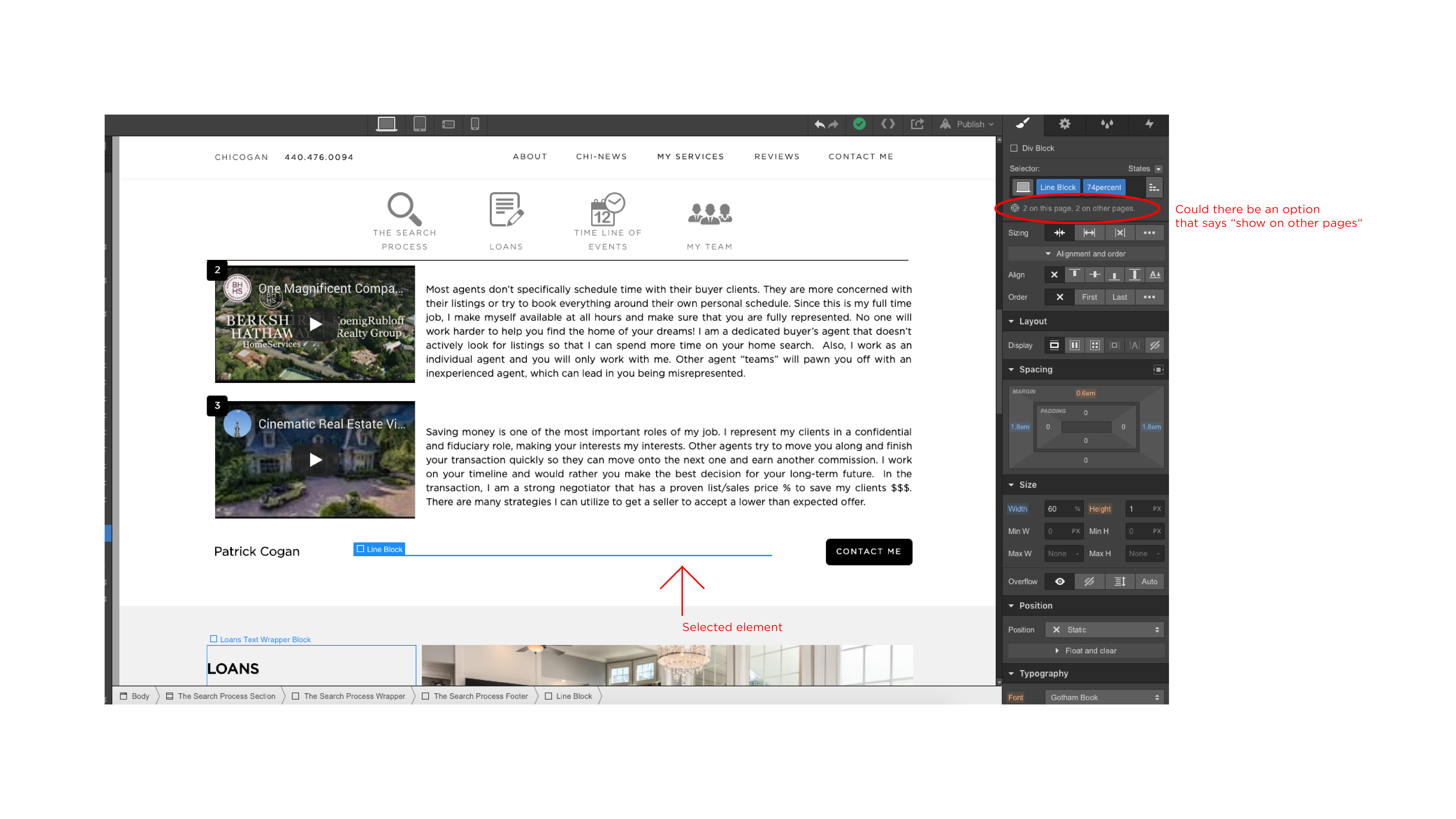Set Overflow to scroll
The image size is (1456, 819).
tap(1120, 582)
